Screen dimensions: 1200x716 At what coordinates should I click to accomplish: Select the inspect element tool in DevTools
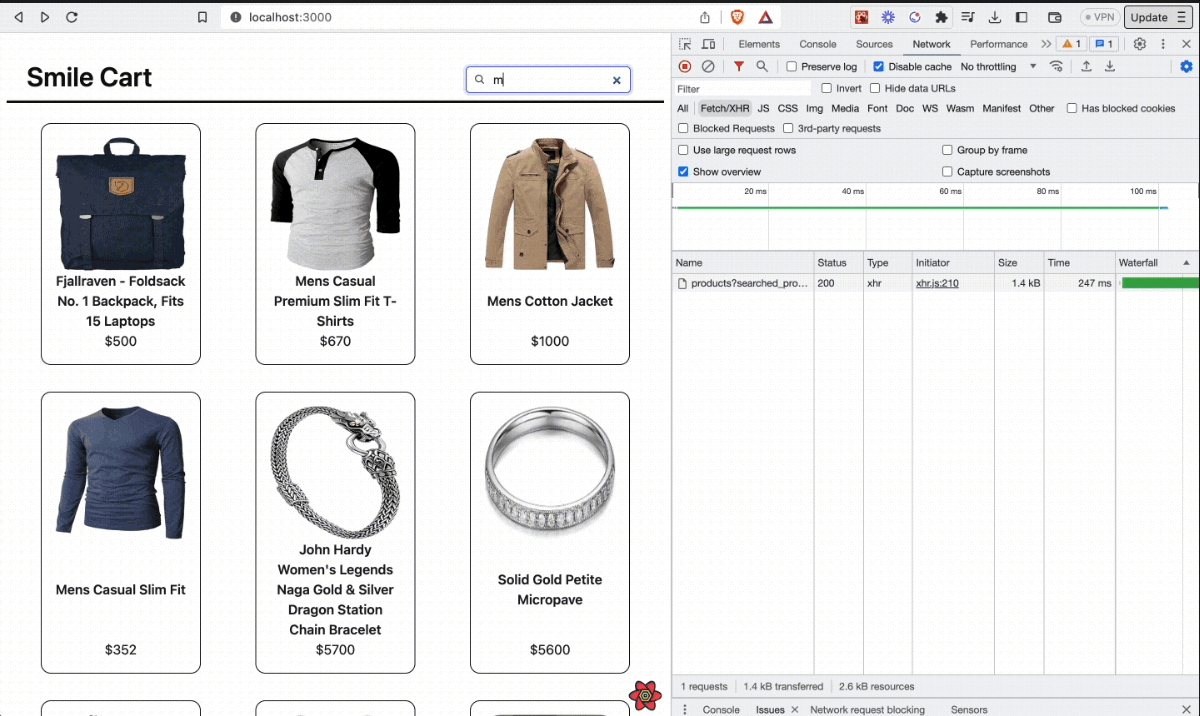click(684, 44)
